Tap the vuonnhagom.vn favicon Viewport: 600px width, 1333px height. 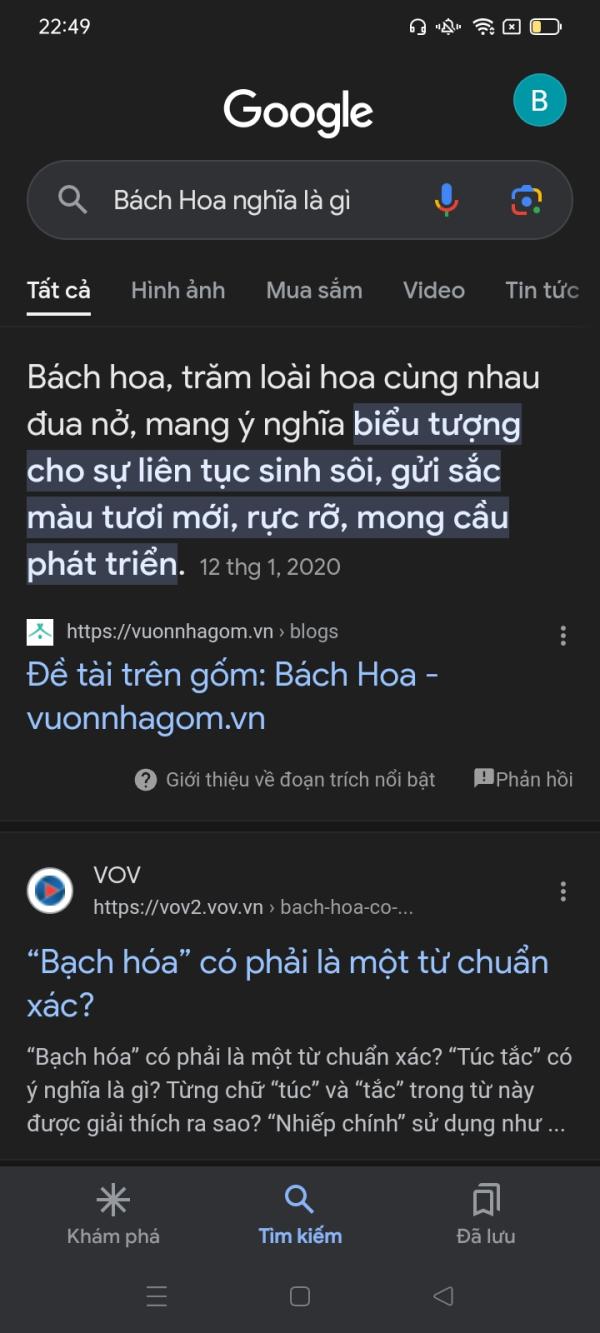click(x=40, y=631)
